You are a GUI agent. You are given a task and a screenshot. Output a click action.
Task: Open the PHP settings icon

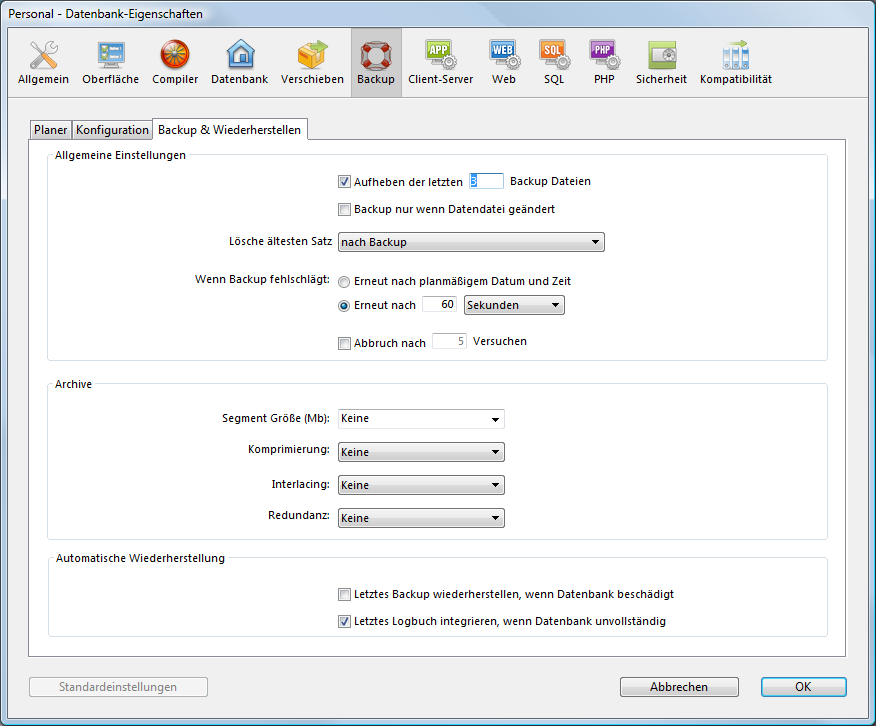click(x=604, y=62)
